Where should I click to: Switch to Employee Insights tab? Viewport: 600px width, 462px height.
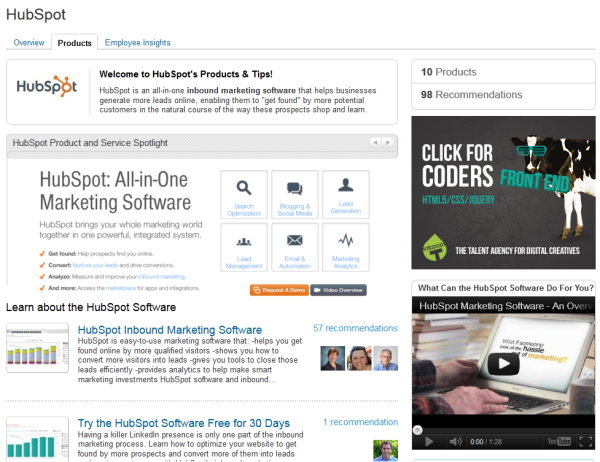(x=137, y=42)
